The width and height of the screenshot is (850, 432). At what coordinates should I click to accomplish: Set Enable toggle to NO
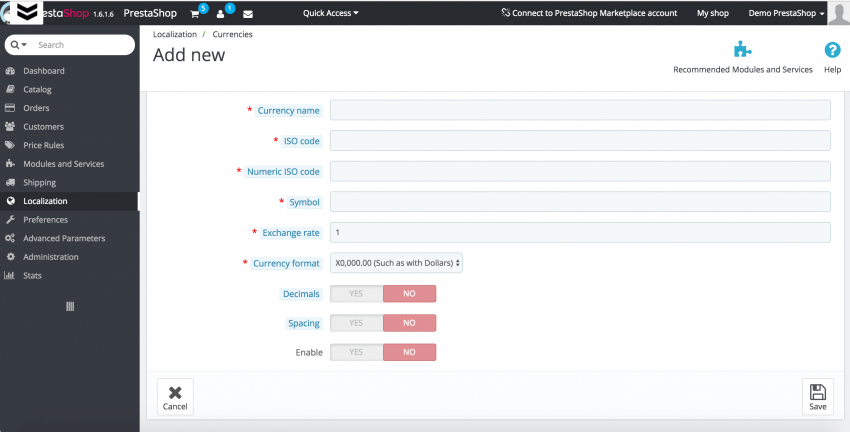[409, 352]
